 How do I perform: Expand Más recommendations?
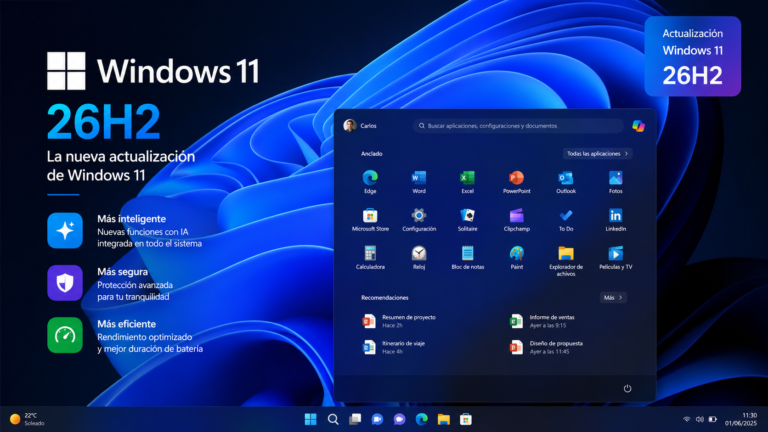click(x=613, y=297)
